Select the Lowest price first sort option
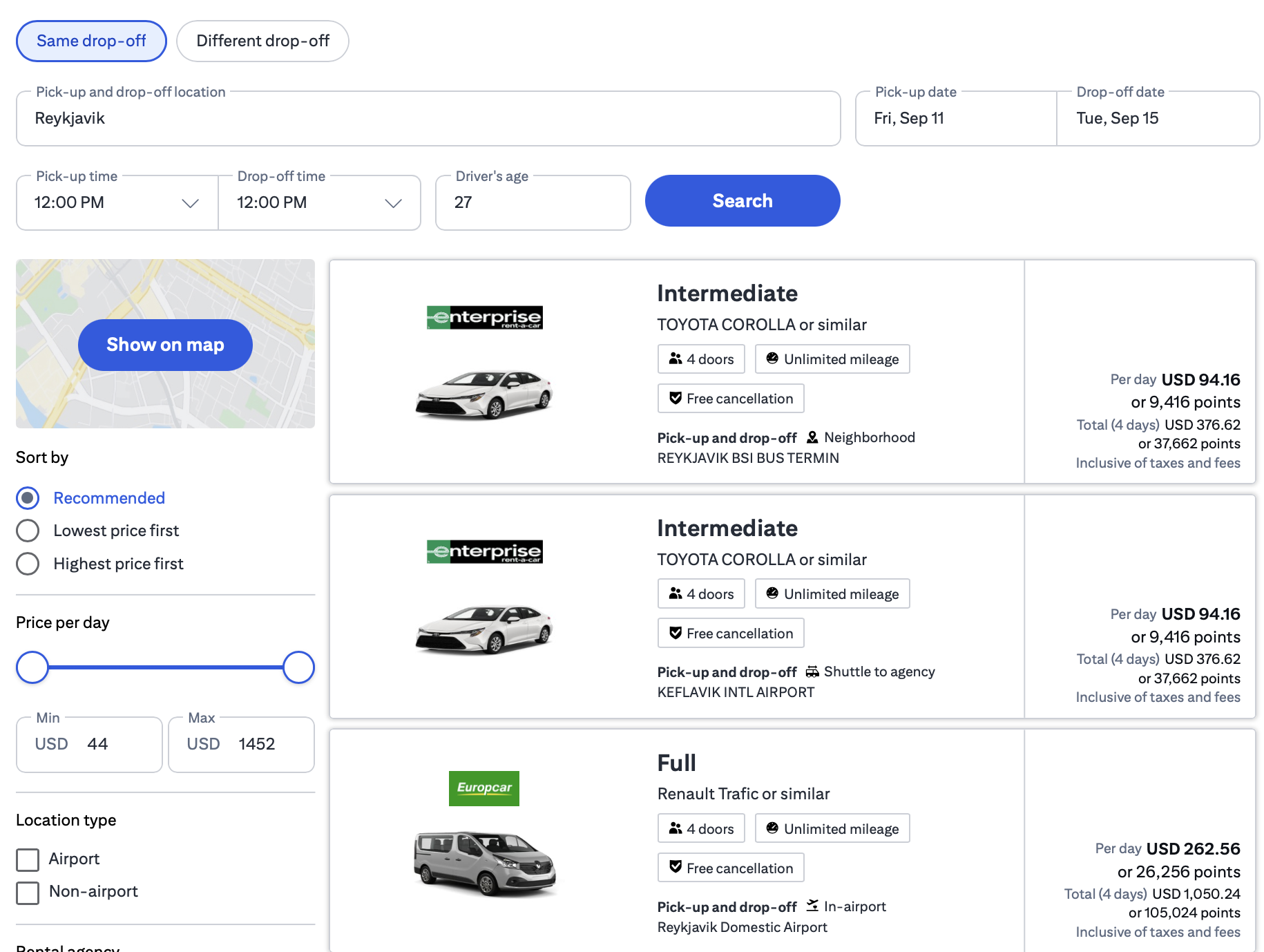 click(28, 531)
